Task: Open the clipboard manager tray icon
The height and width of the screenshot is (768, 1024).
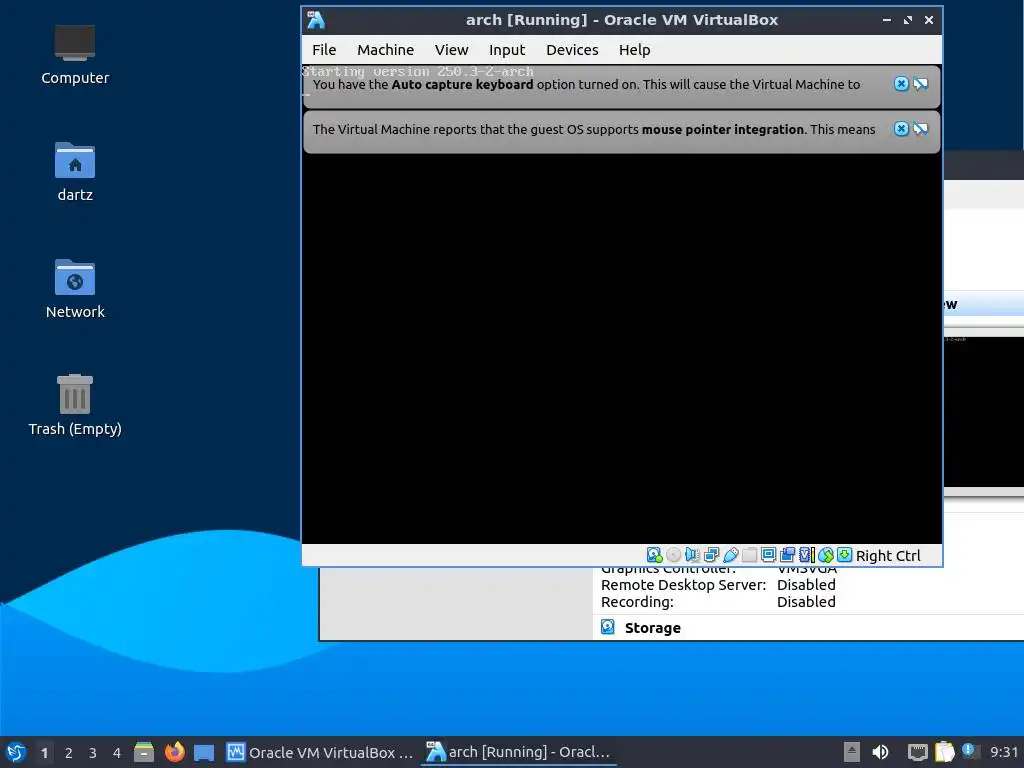Action: [x=944, y=752]
